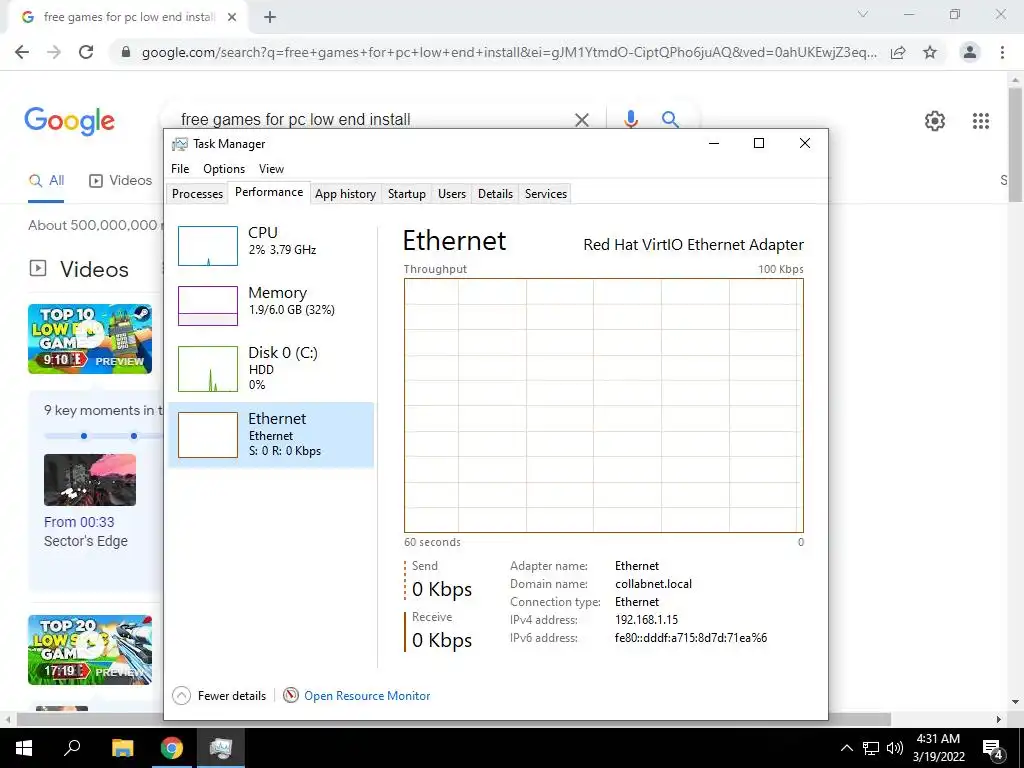Click the first key moments timeline dot
This screenshot has width=1024, height=768.
pos(84,436)
